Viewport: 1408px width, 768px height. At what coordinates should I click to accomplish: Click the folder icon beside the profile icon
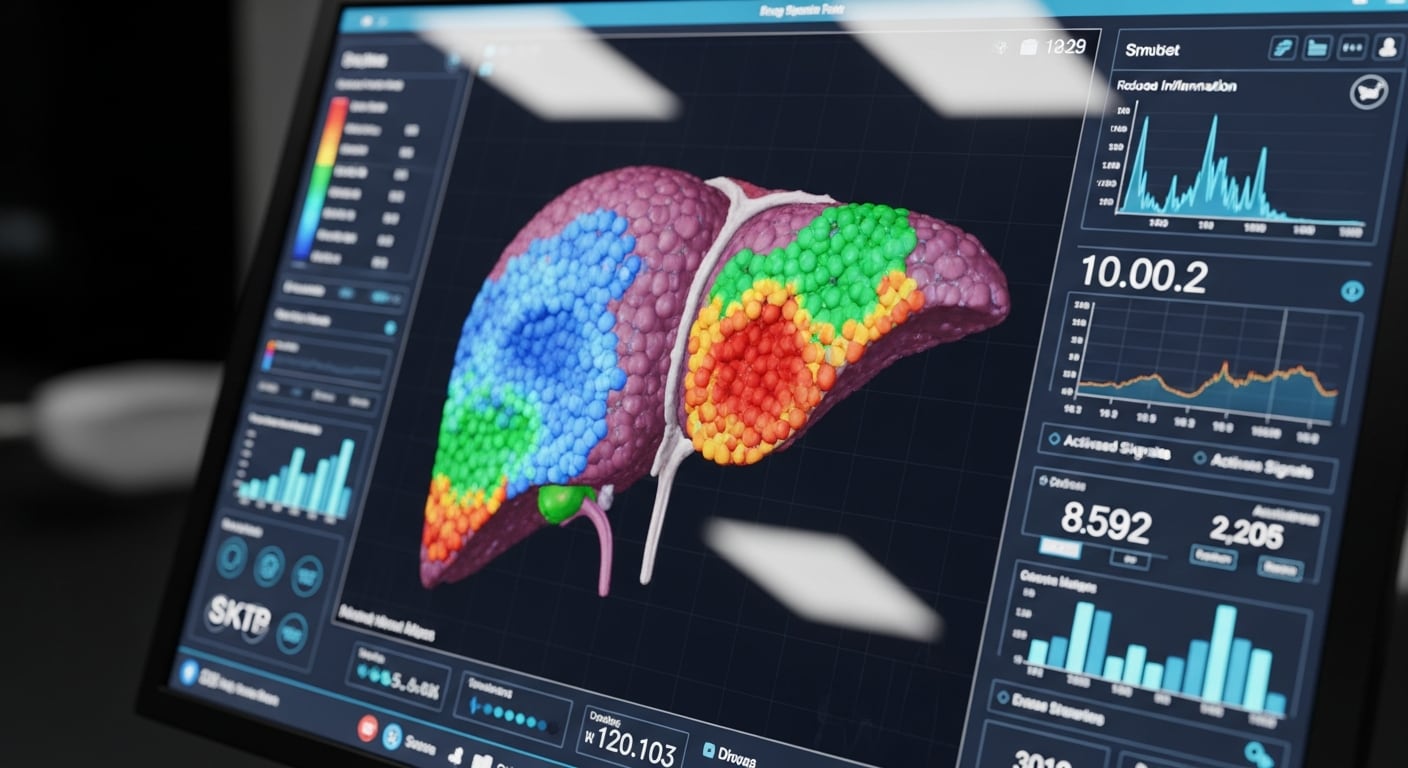(x=1316, y=47)
